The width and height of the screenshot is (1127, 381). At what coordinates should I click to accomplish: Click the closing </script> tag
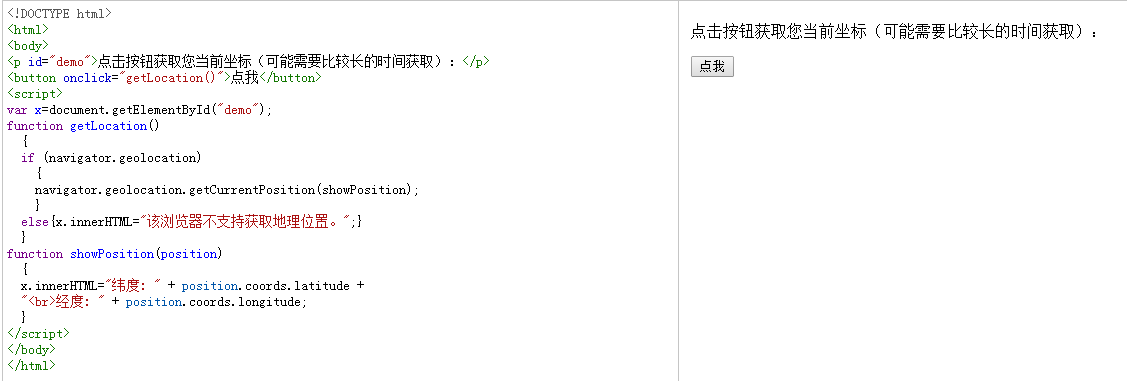[38, 334]
